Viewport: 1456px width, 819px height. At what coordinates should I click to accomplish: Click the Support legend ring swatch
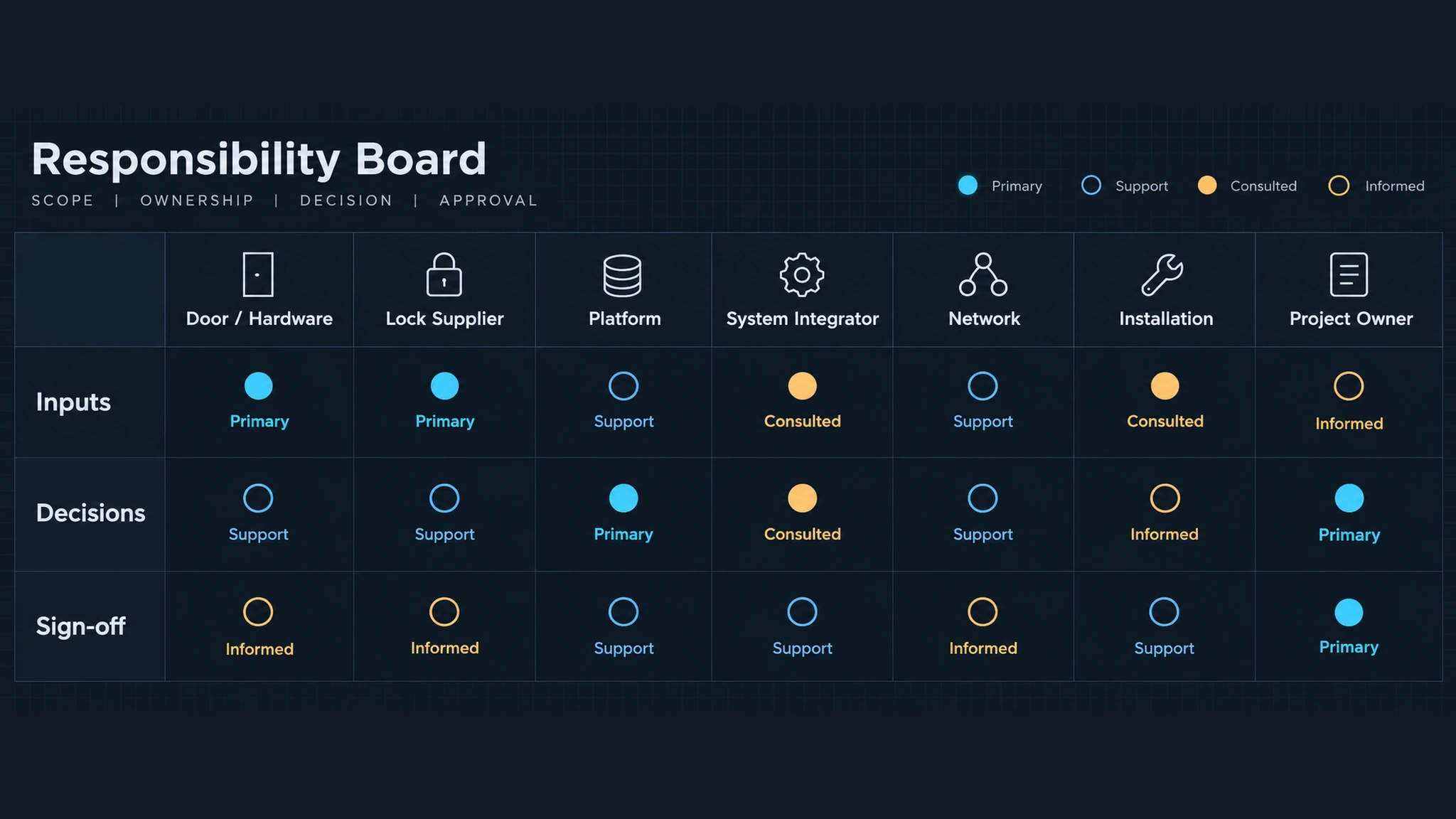click(x=1091, y=186)
